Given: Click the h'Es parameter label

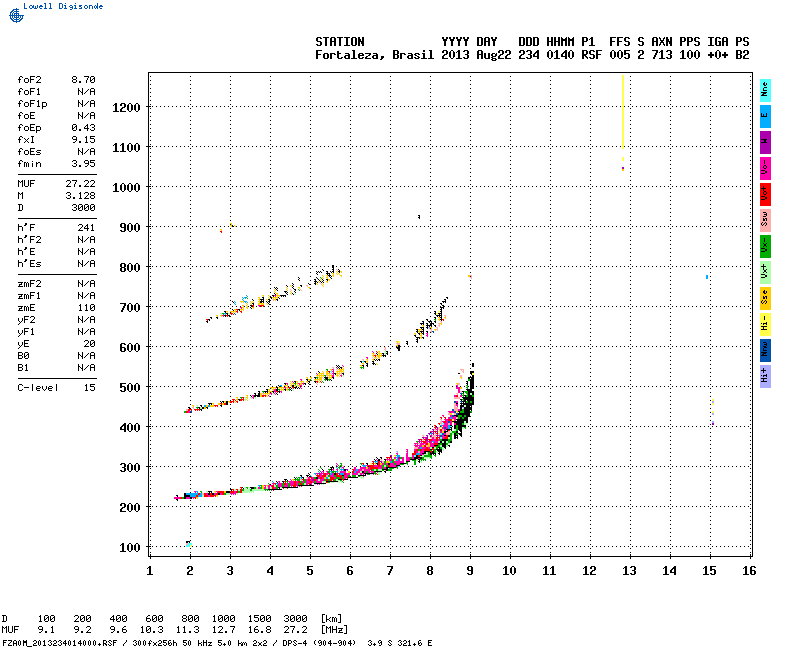Looking at the screenshot, I should click(x=29, y=264).
